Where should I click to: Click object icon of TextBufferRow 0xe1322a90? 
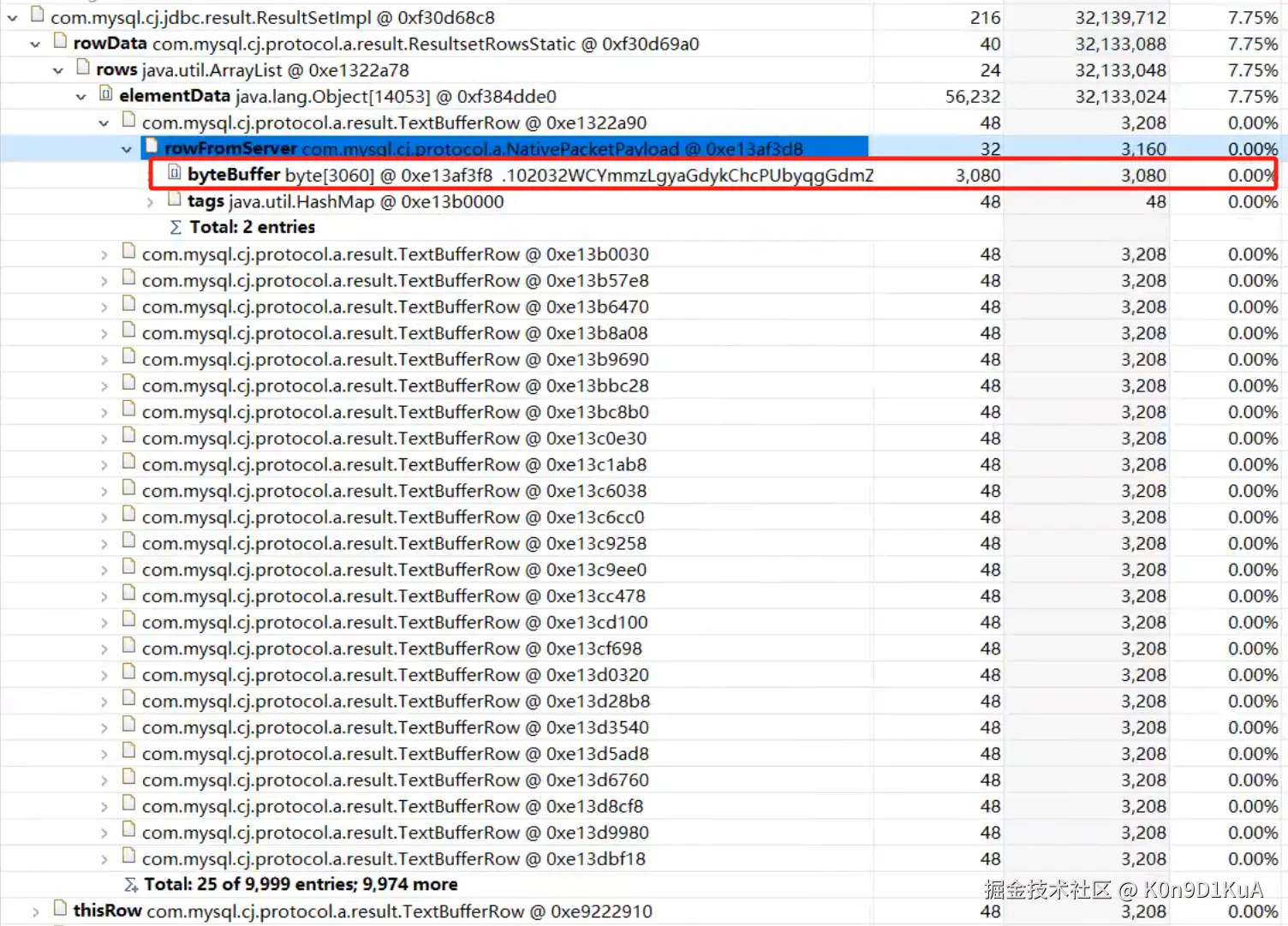[x=128, y=120]
